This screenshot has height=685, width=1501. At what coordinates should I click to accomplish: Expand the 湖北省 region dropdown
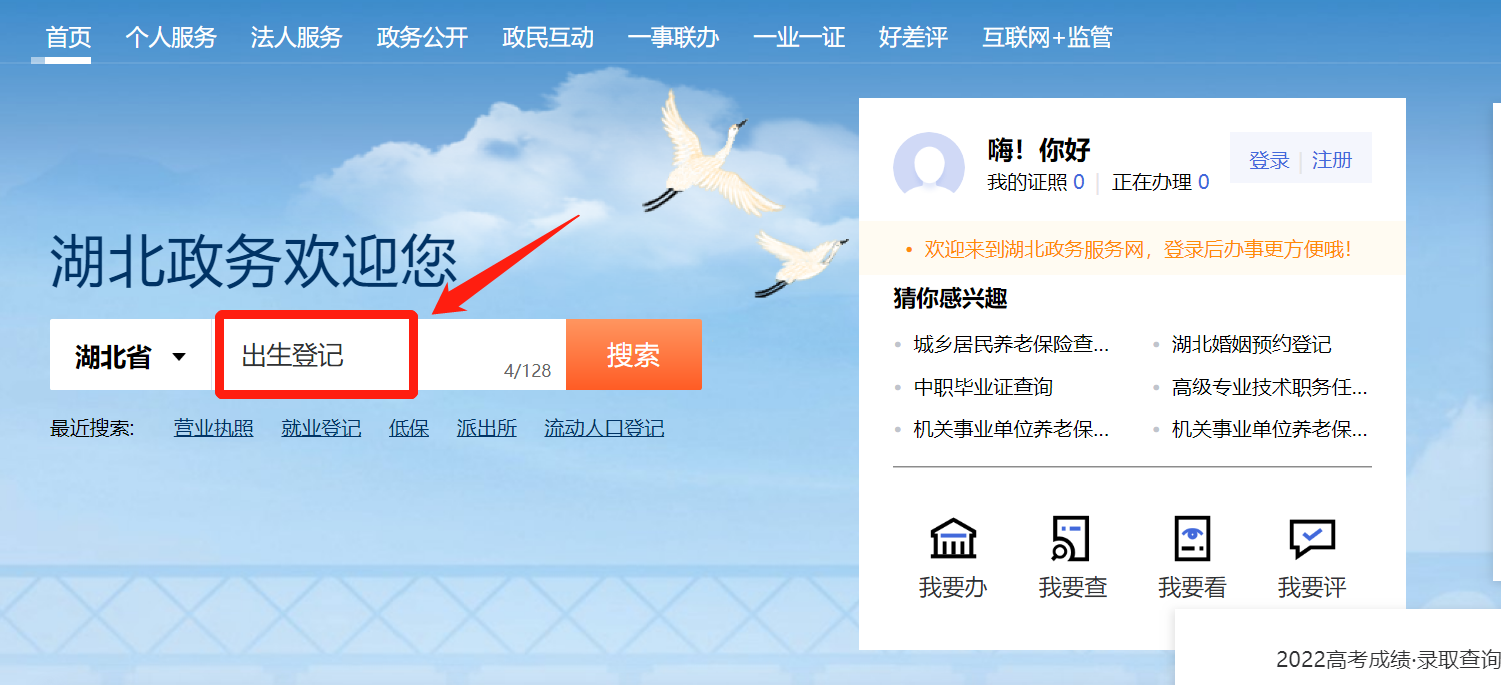pyautogui.click(x=131, y=356)
